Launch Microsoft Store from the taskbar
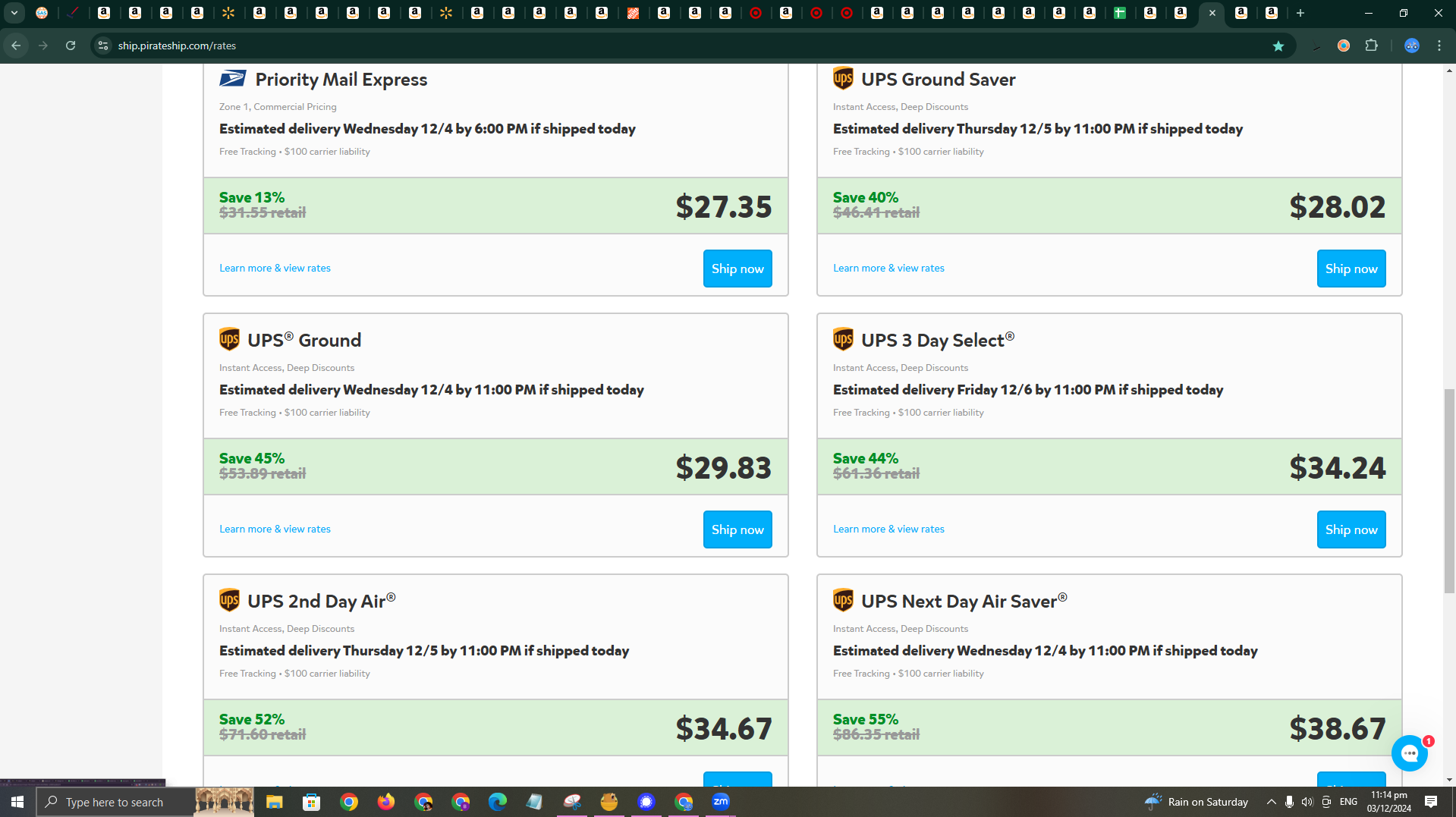This screenshot has width=1456, height=817. [x=311, y=802]
